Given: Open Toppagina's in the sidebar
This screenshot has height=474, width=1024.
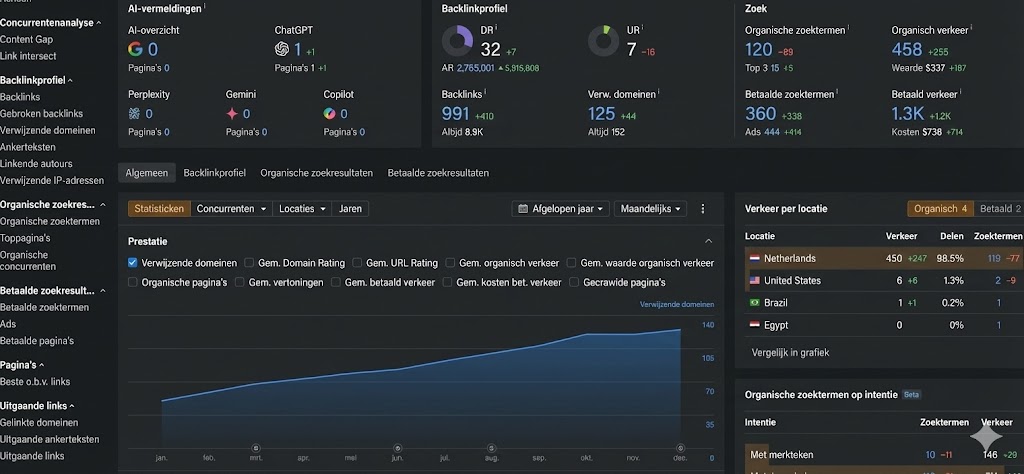Looking at the screenshot, I should [x=25, y=238].
